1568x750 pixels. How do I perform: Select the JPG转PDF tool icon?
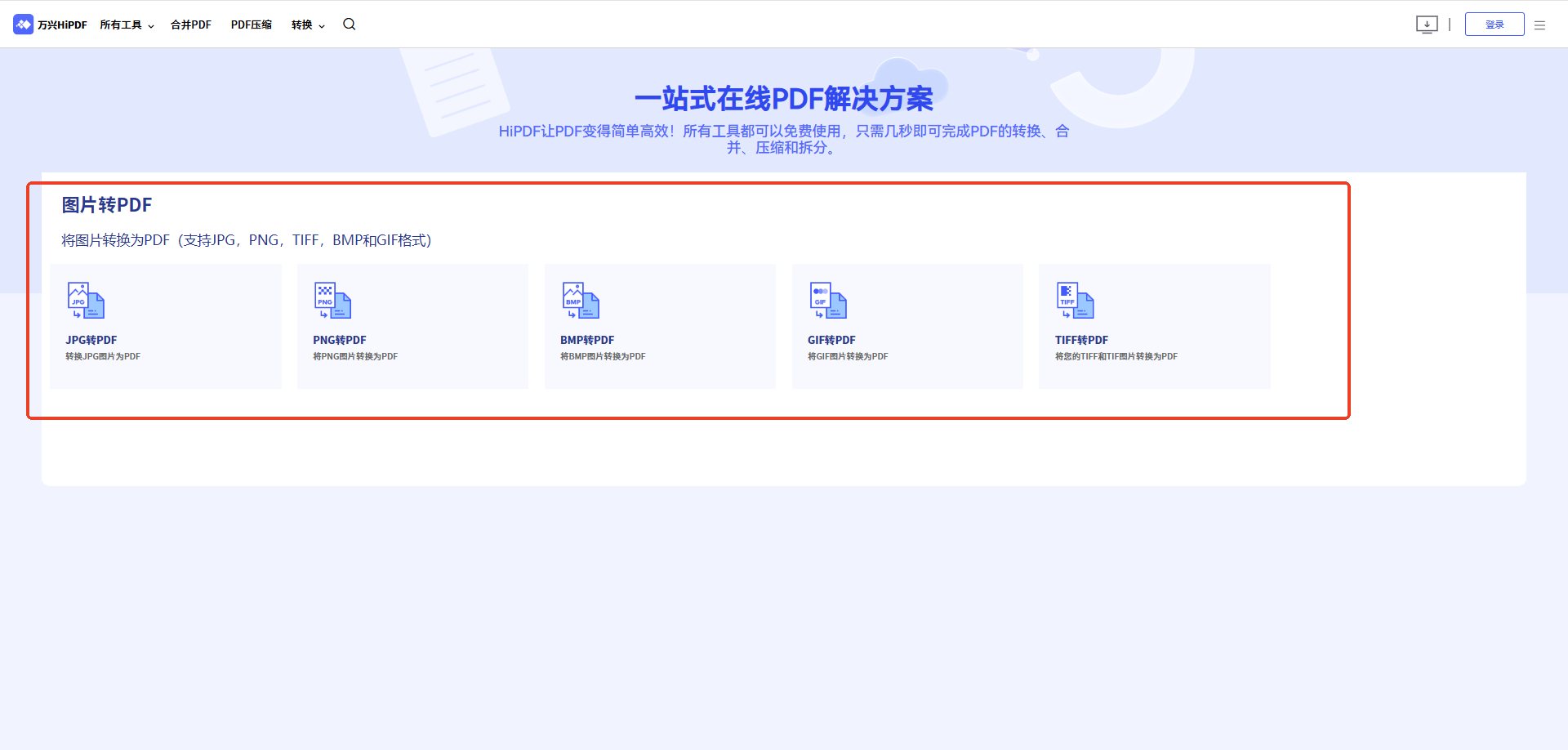85,301
